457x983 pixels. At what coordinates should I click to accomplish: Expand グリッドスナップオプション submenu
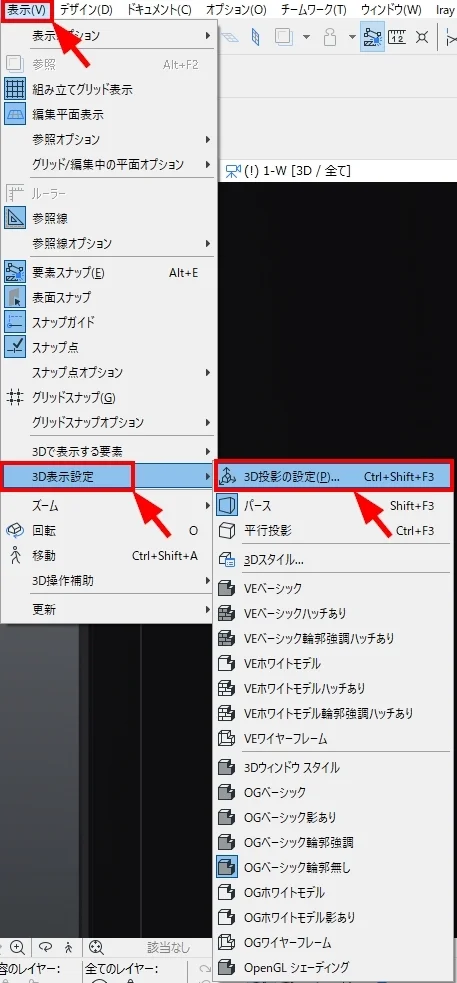109,422
